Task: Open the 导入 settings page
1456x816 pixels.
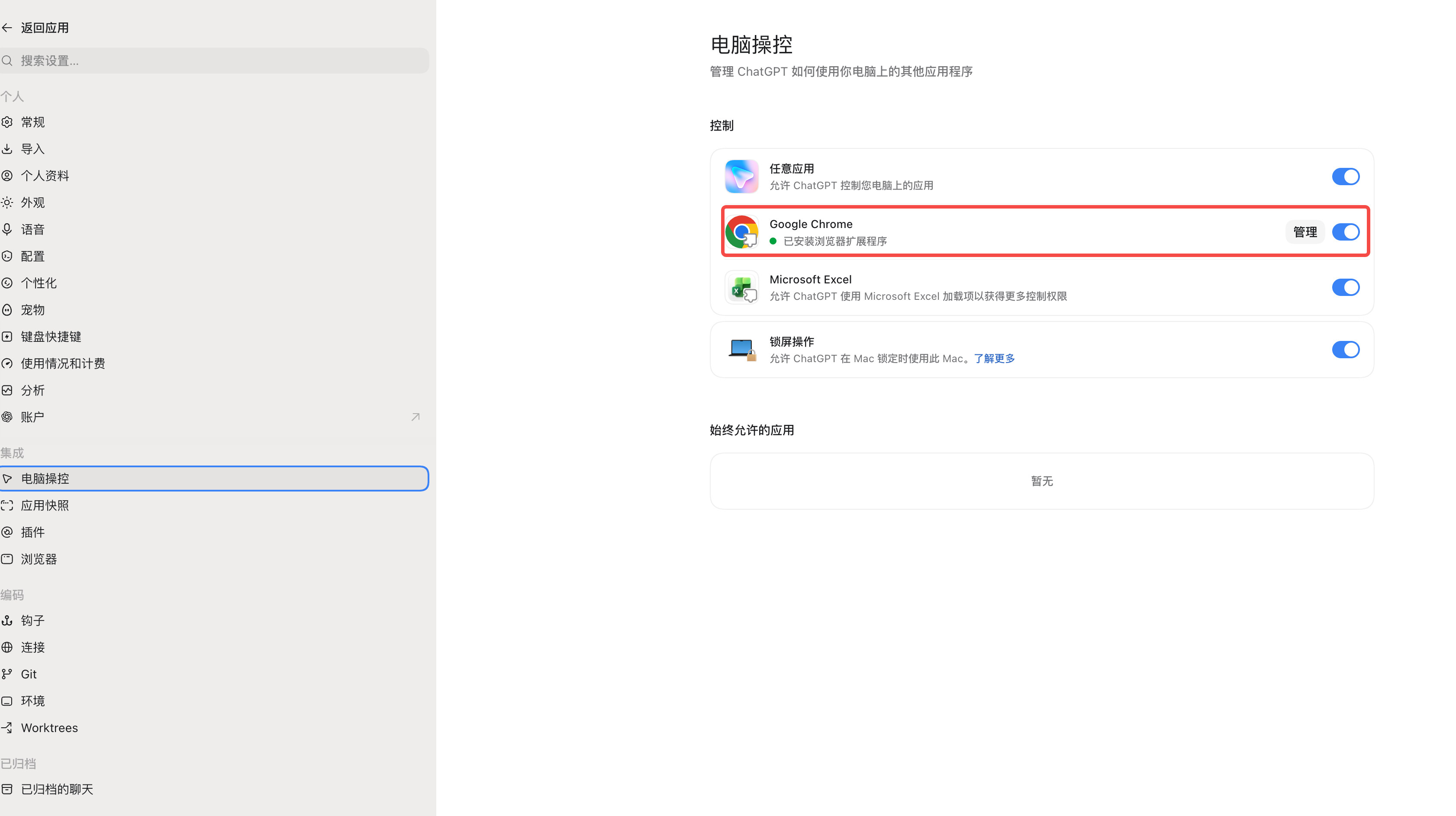Action: click(214, 149)
